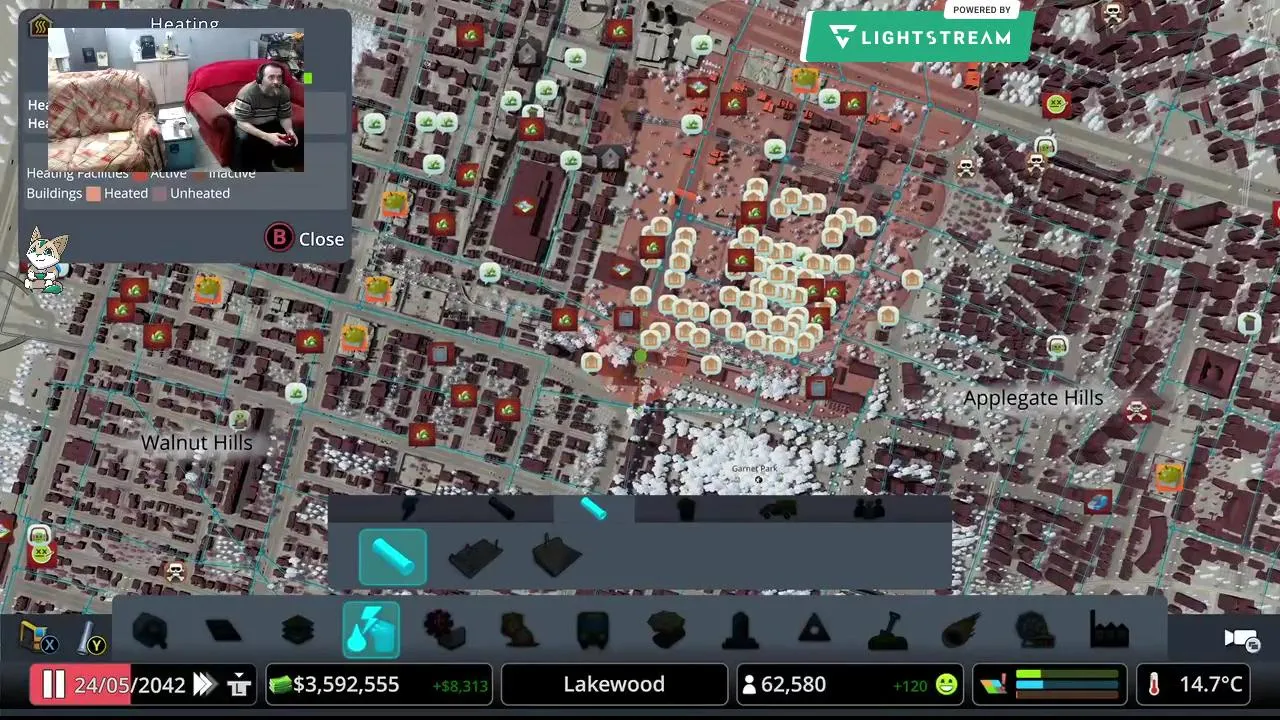Open the meteor disasters menu

(961, 630)
